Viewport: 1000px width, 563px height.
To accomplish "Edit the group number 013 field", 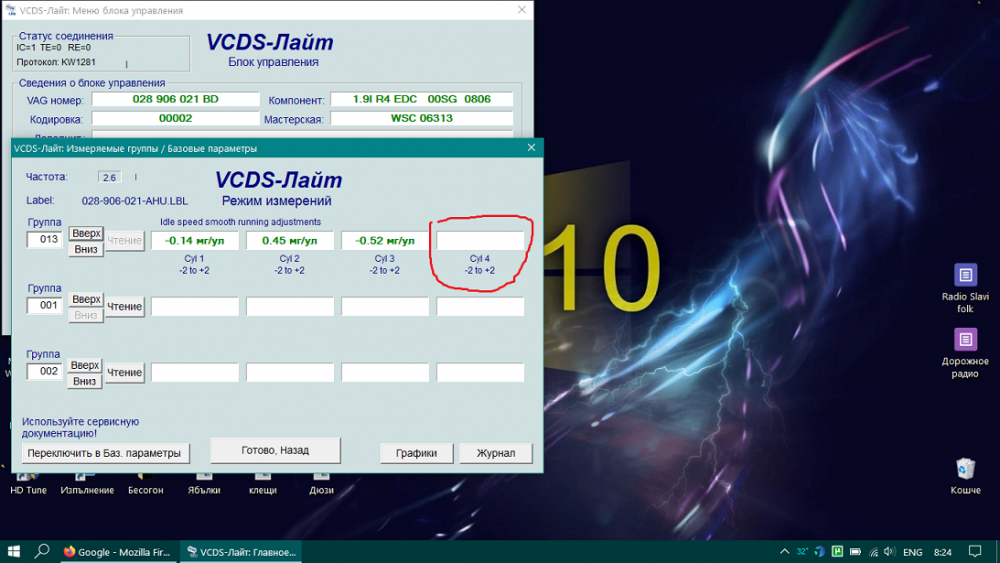I will (45, 239).
